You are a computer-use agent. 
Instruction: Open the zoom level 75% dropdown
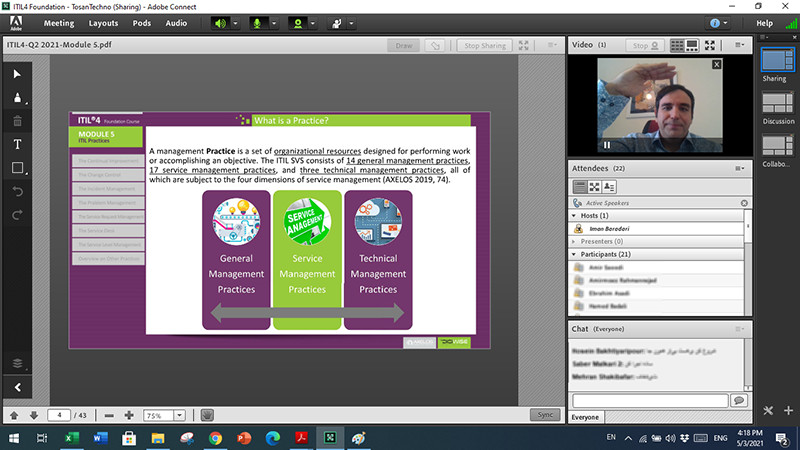pos(179,415)
